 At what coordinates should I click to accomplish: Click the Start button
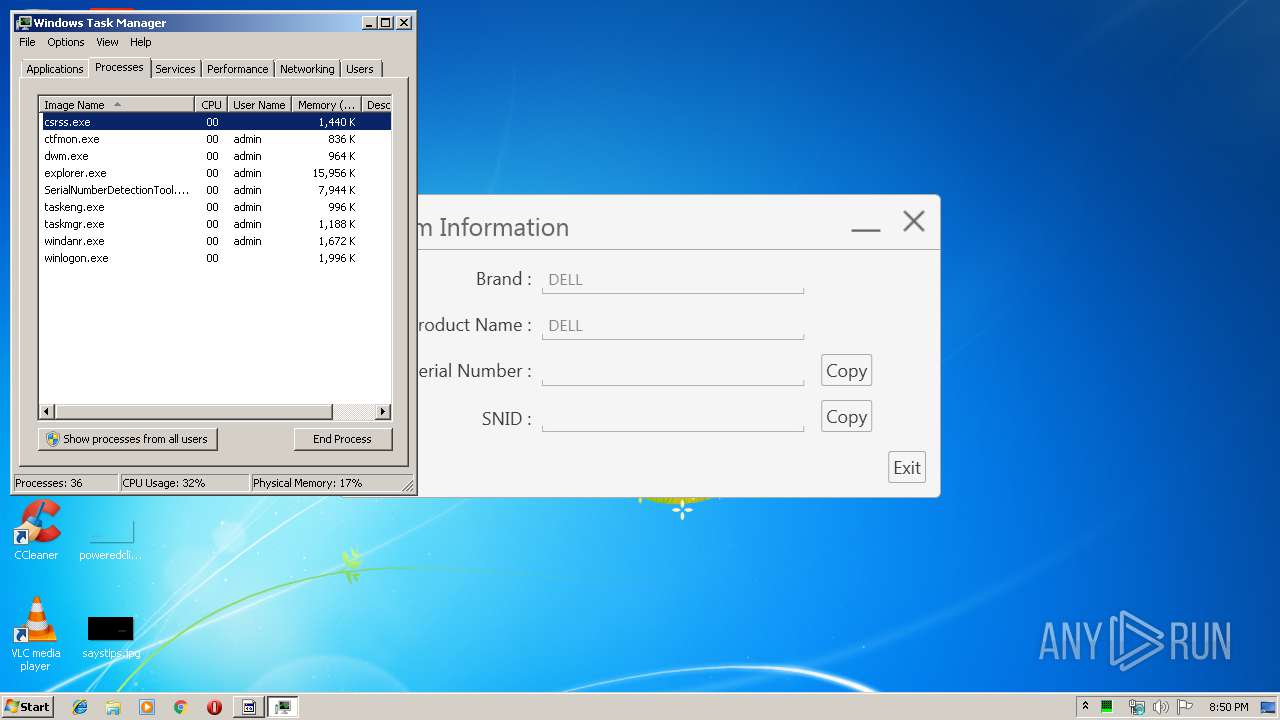[27, 707]
